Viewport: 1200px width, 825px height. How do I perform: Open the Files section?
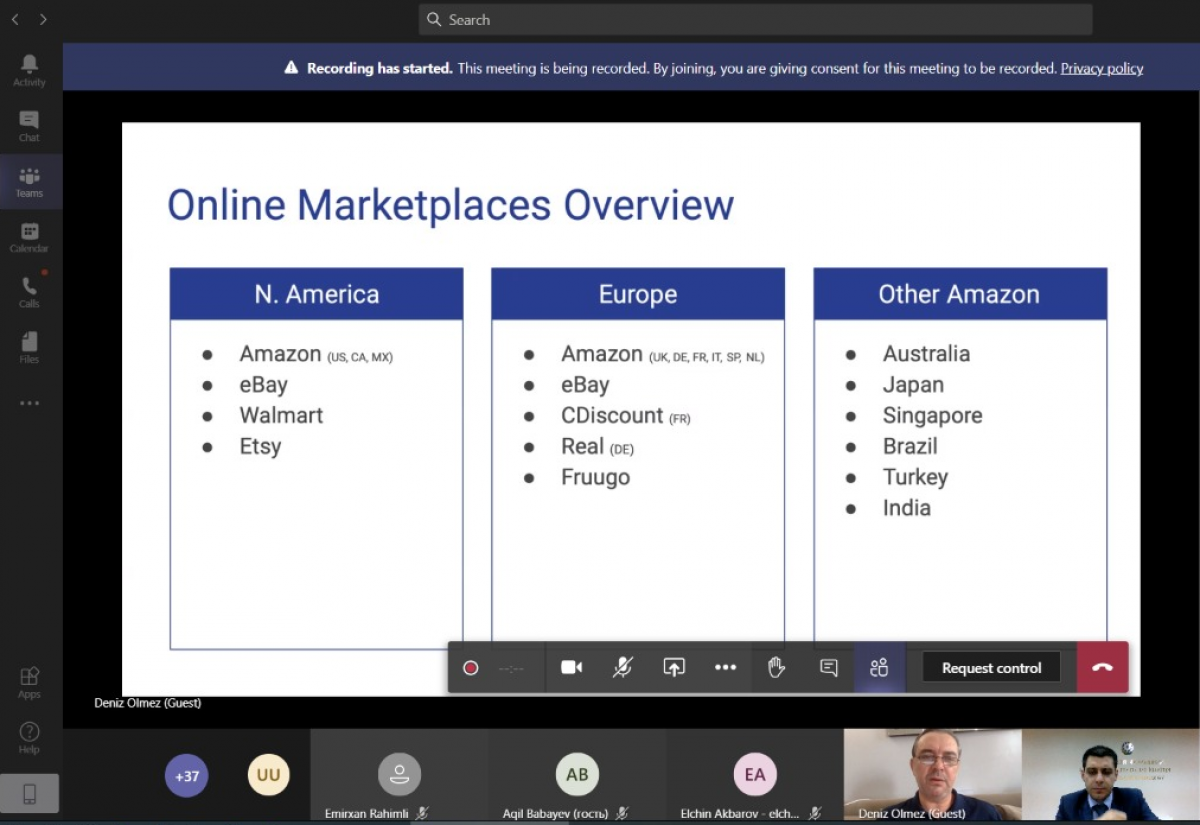point(29,347)
